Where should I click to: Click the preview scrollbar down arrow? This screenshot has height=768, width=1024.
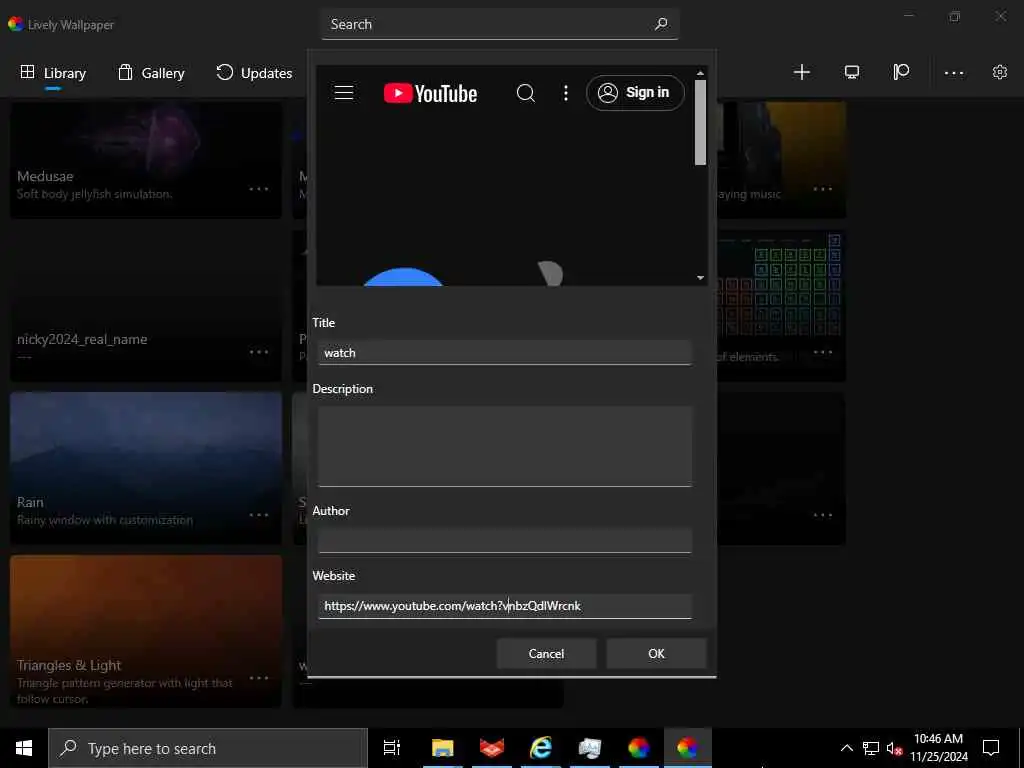click(700, 278)
